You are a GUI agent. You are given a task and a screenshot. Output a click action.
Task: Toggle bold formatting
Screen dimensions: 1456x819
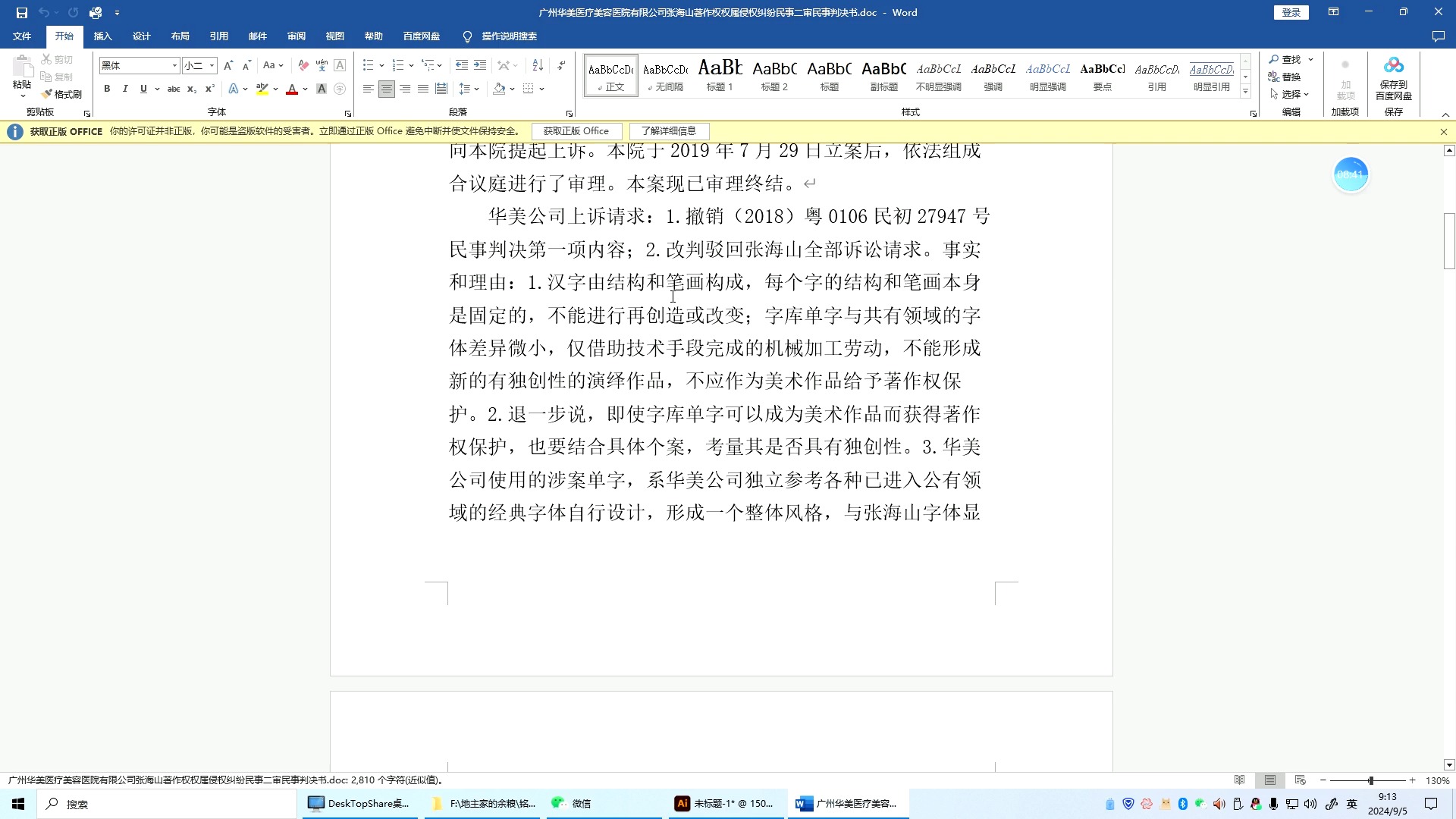point(107,89)
